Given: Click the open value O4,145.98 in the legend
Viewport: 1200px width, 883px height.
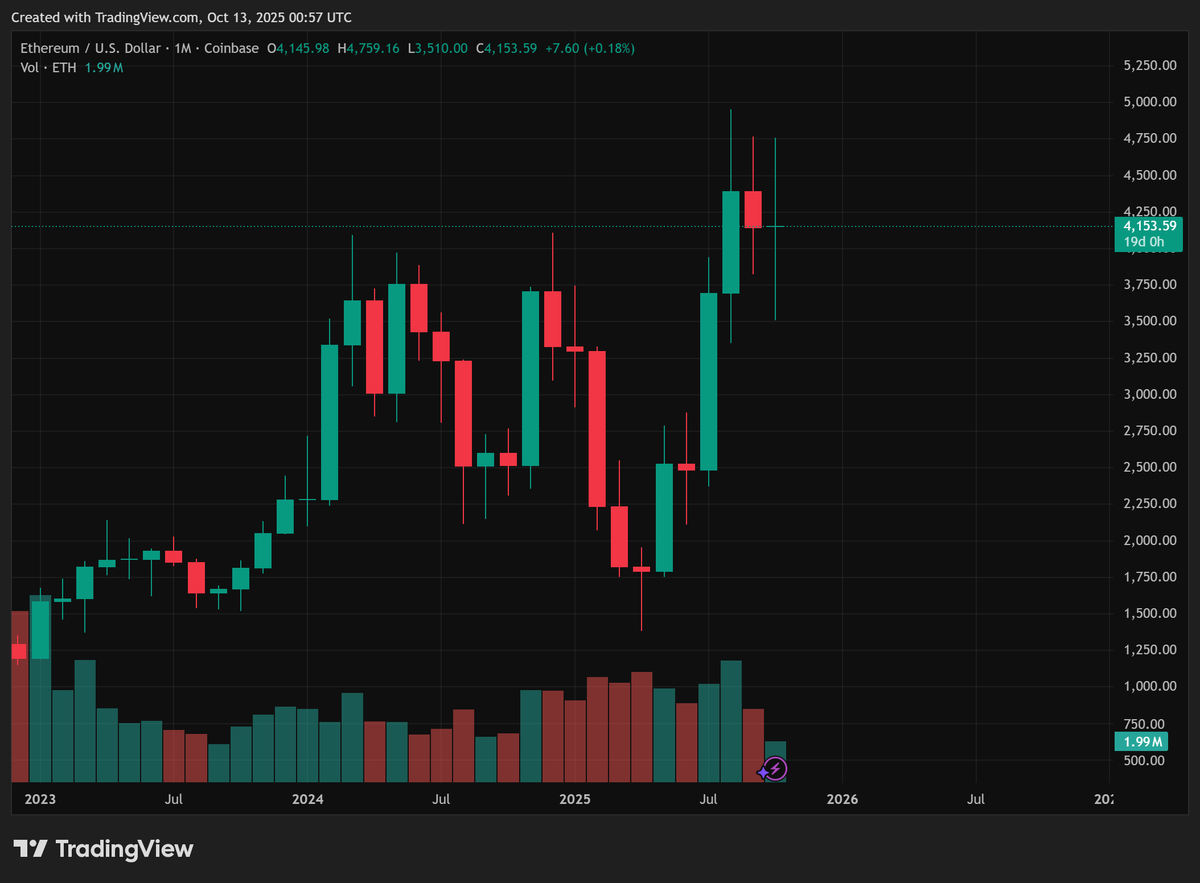Looking at the screenshot, I should click(x=297, y=47).
